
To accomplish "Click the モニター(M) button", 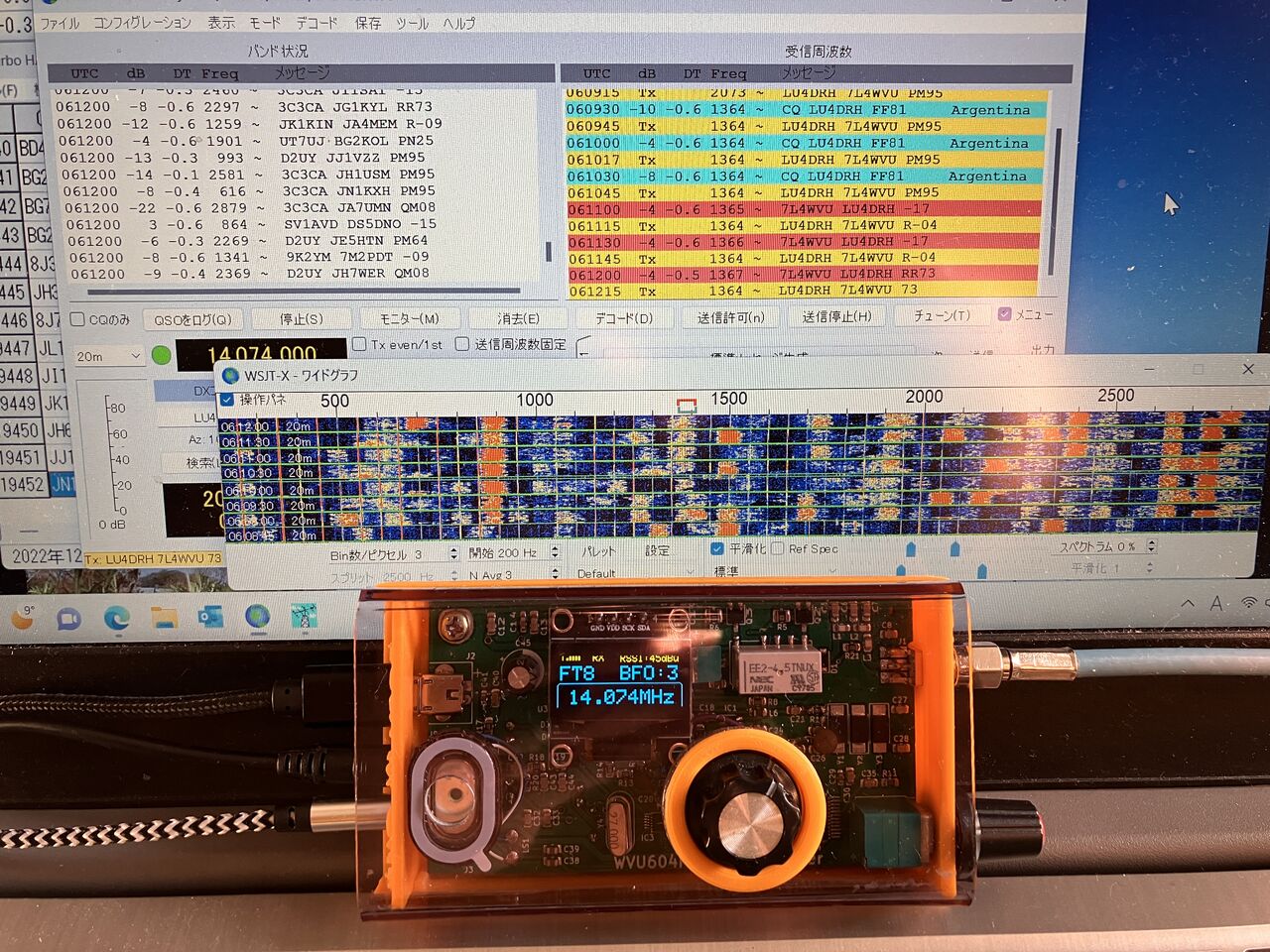I will 409,318.
